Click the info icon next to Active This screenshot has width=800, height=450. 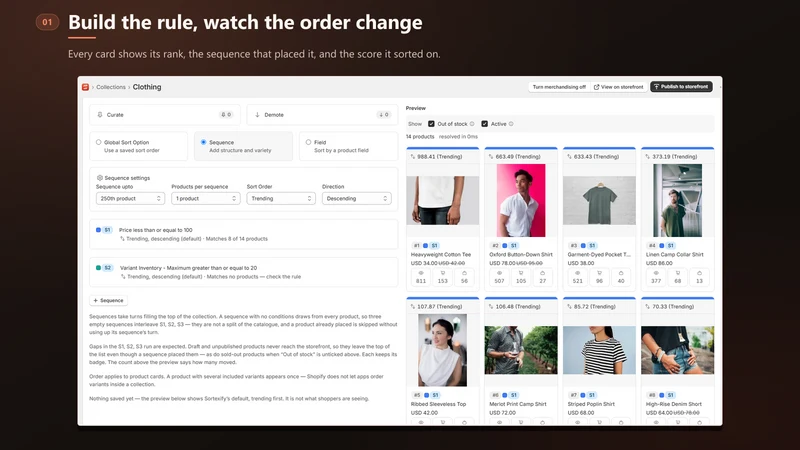pyautogui.click(x=511, y=124)
